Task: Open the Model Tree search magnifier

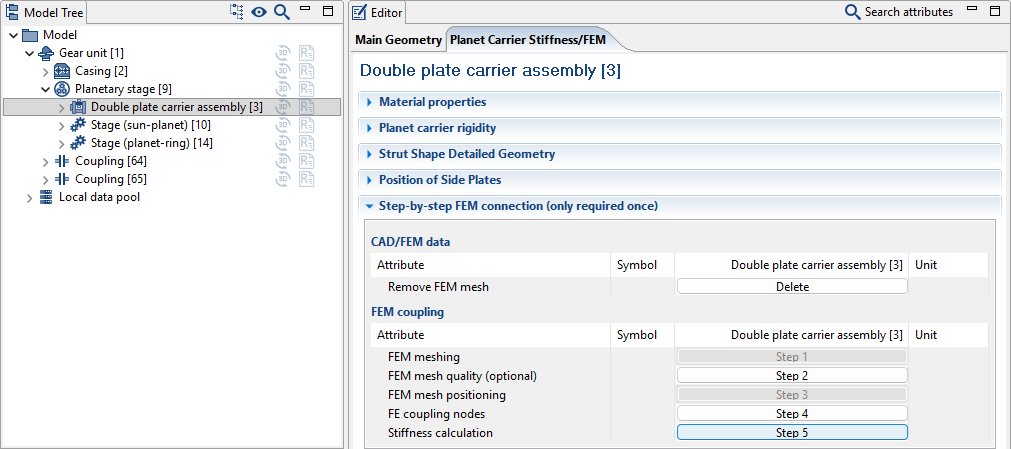Action: tap(282, 12)
